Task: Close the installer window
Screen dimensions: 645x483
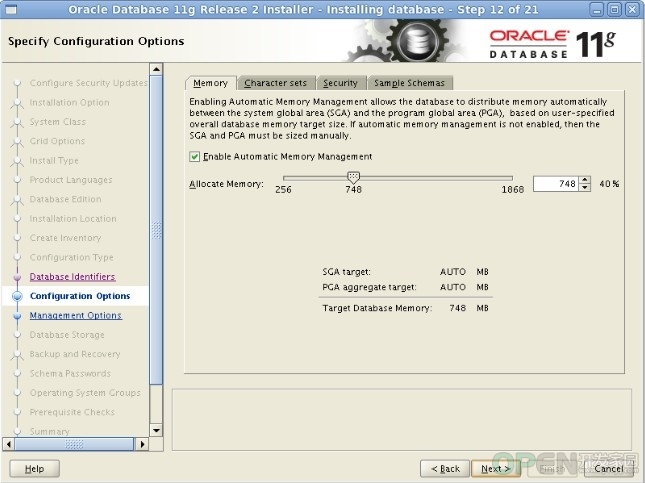Action: [632, 9]
